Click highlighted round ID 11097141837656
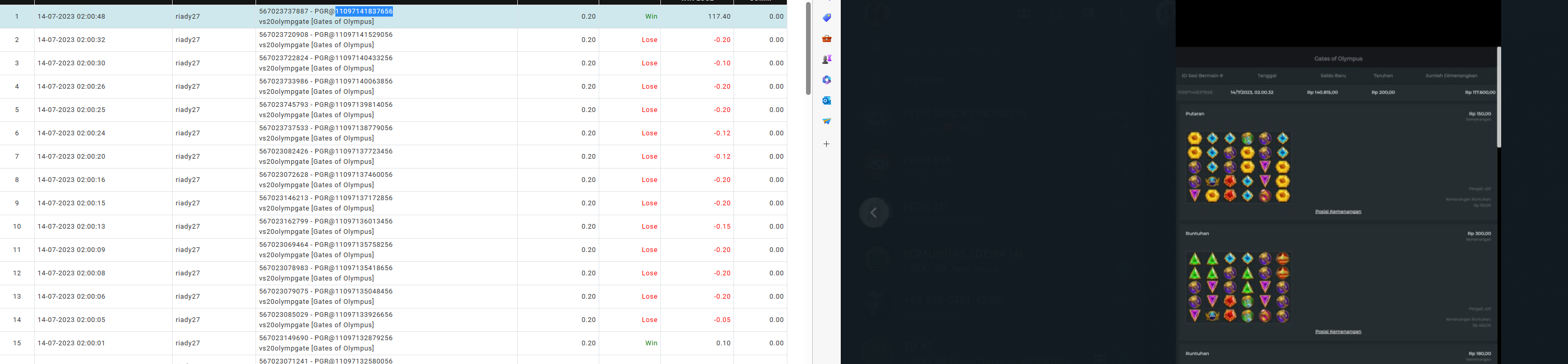Image resolution: width=1568 pixels, height=364 pixels. 364,11
